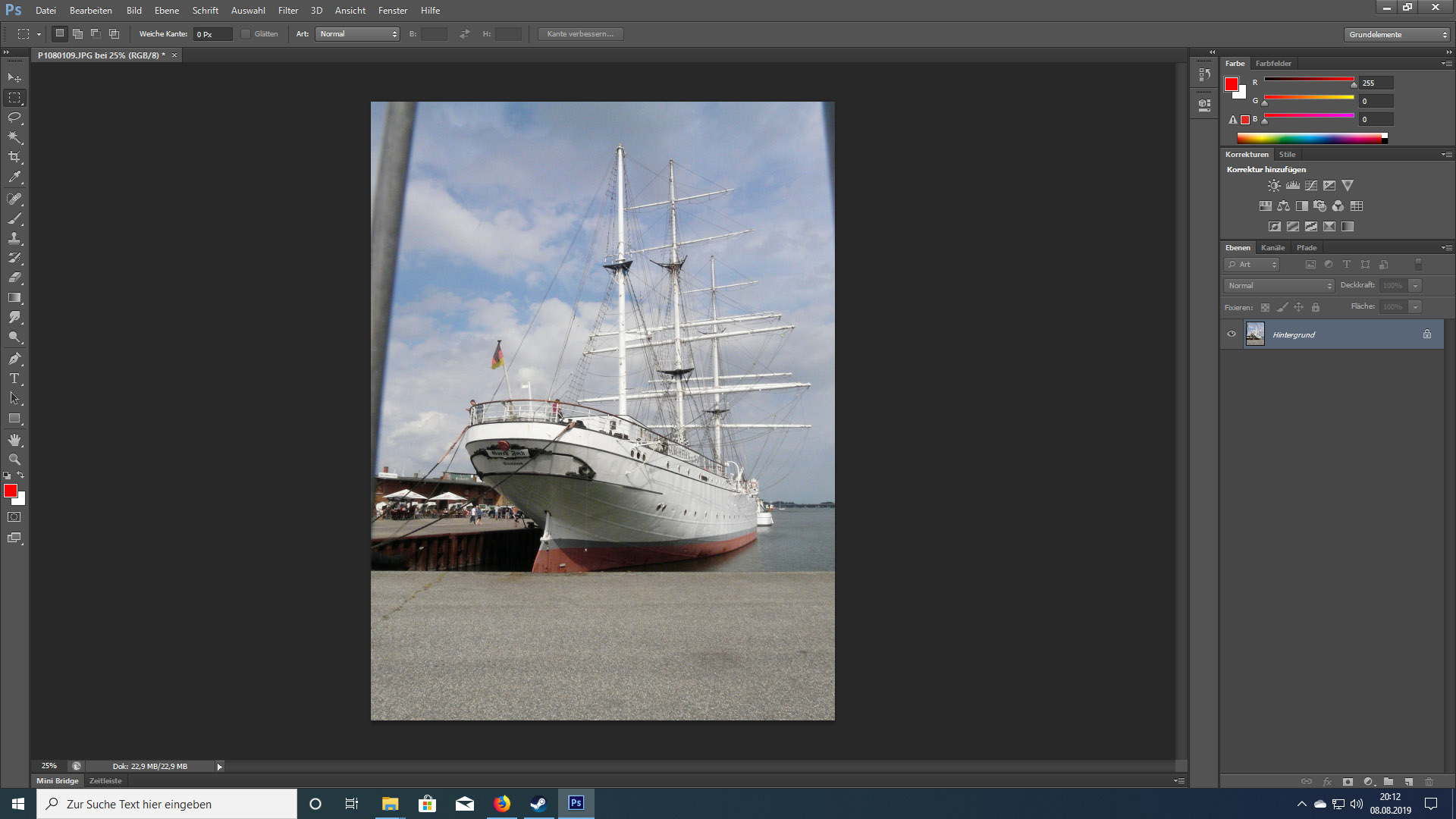Screen dimensions: 1456x819
Task: Select the Eyedropper tool
Action: [14, 177]
